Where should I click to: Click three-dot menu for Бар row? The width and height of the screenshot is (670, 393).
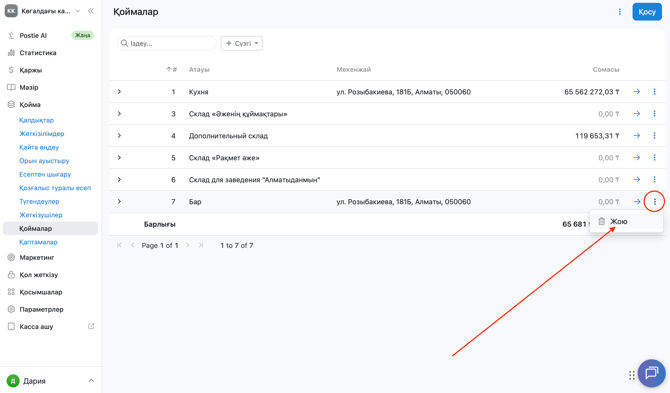click(654, 202)
